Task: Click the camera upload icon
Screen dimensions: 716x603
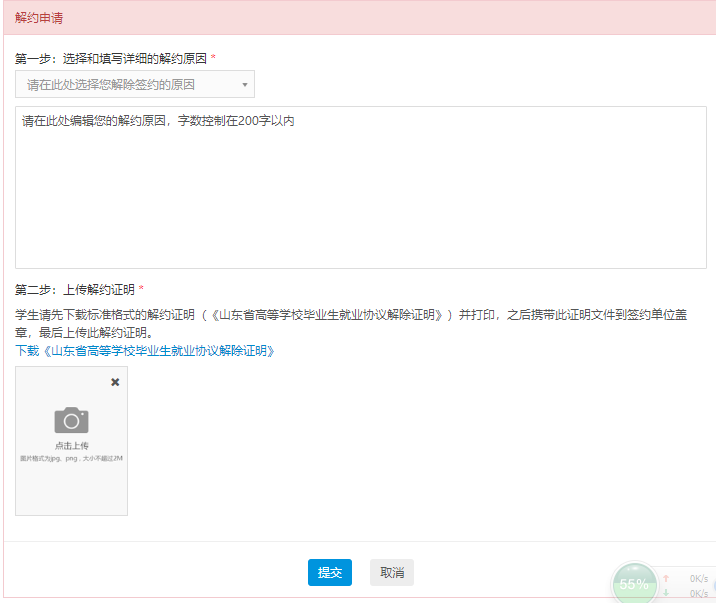Action: 71,420
